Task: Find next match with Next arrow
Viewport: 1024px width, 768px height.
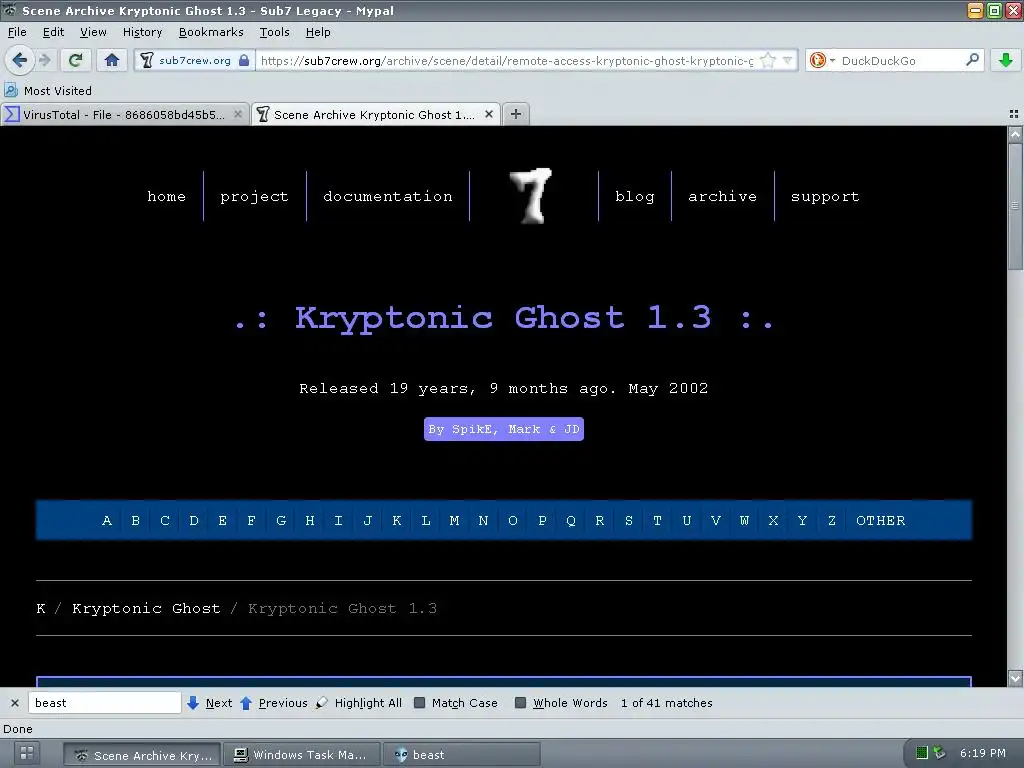Action: (x=209, y=703)
